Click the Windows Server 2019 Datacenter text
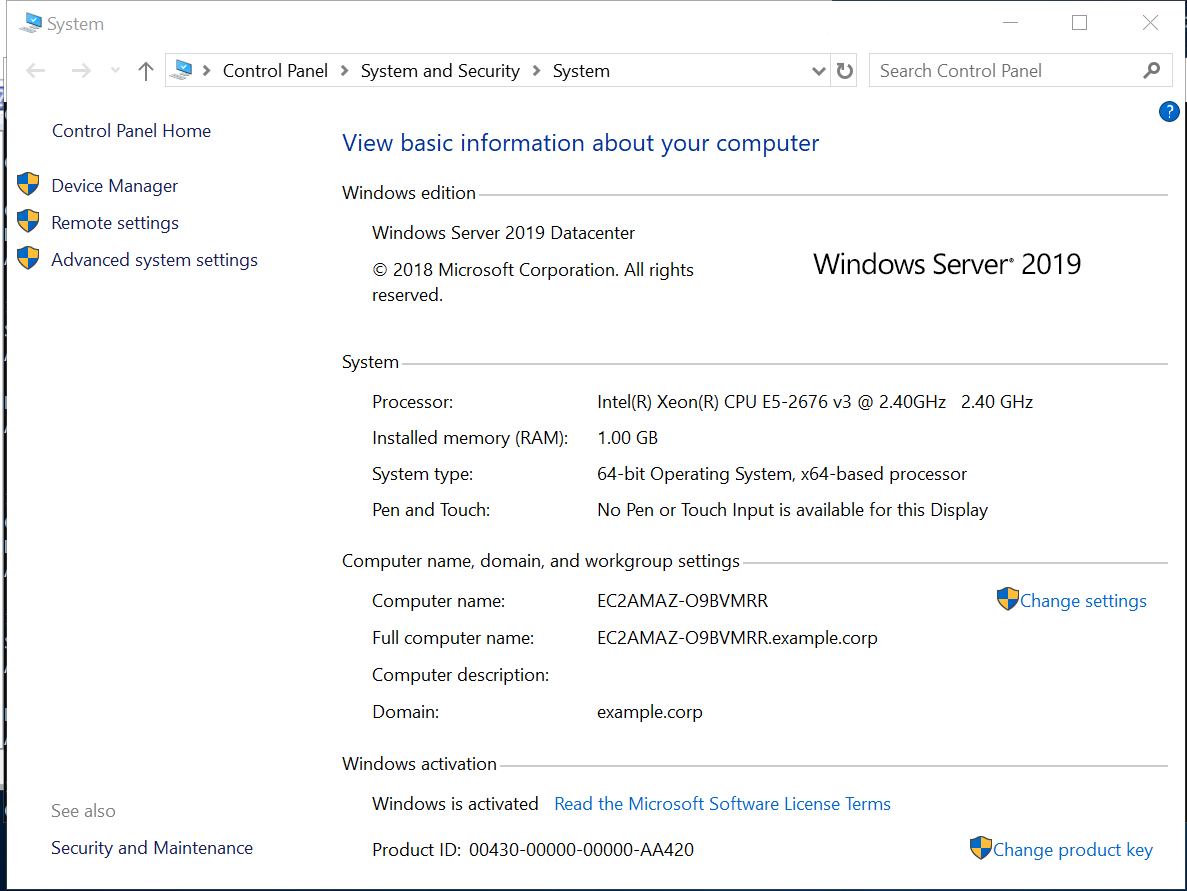This screenshot has width=1187, height=891. tap(503, 233)
